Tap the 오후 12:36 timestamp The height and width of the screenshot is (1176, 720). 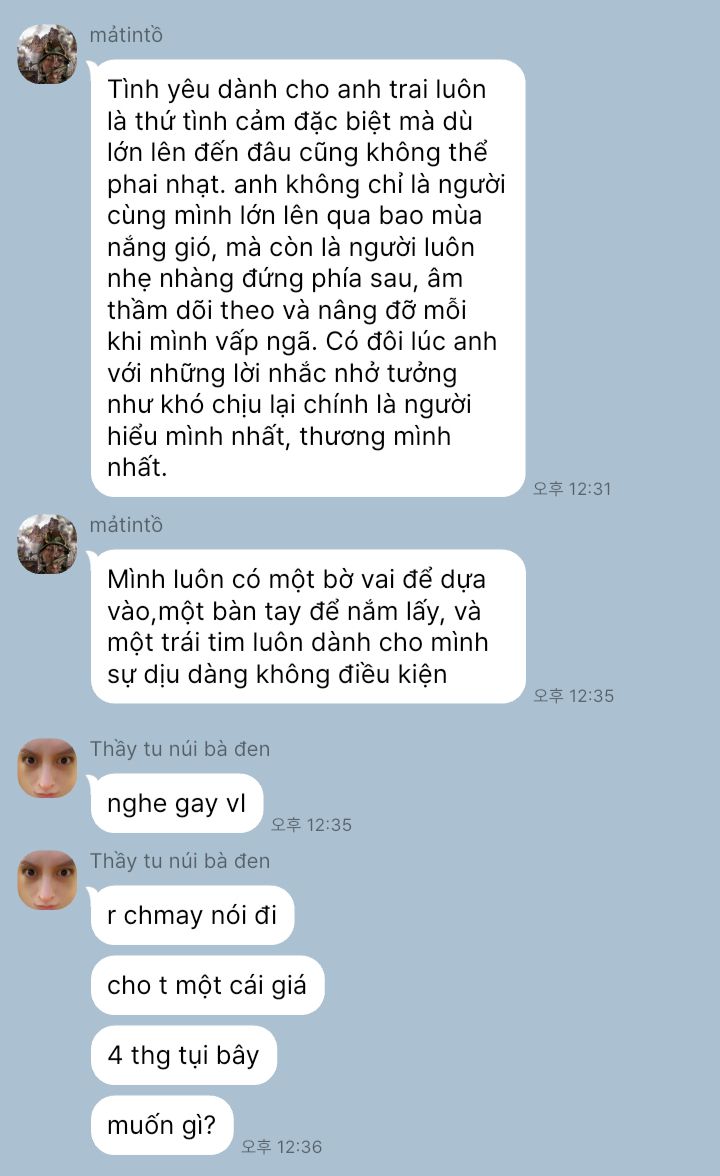tap(281, 1147)
